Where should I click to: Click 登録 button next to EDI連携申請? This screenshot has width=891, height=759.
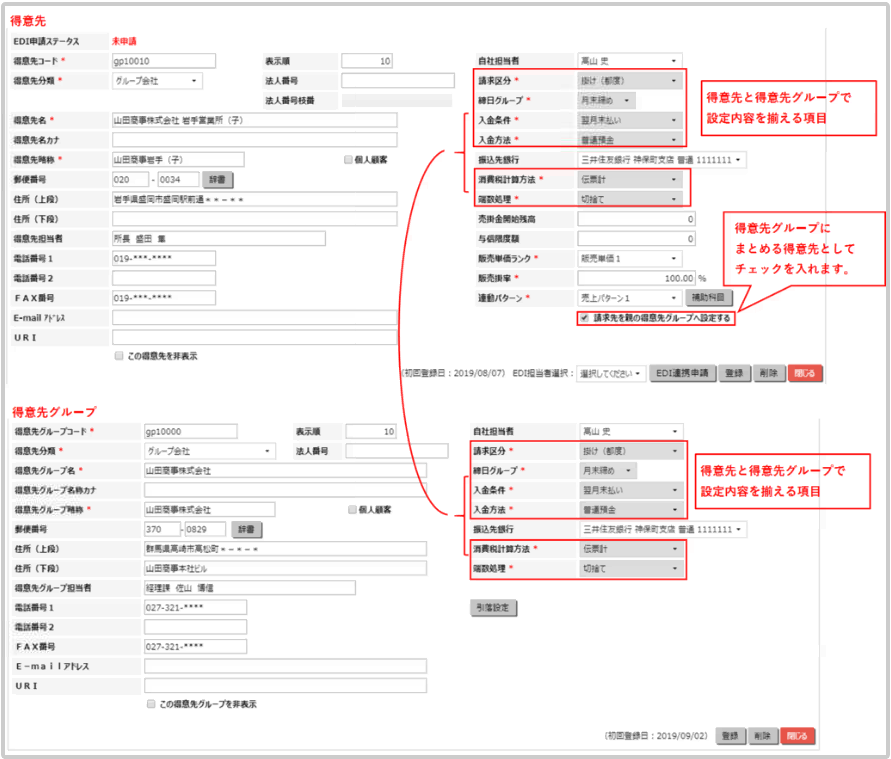coord(735,373)
